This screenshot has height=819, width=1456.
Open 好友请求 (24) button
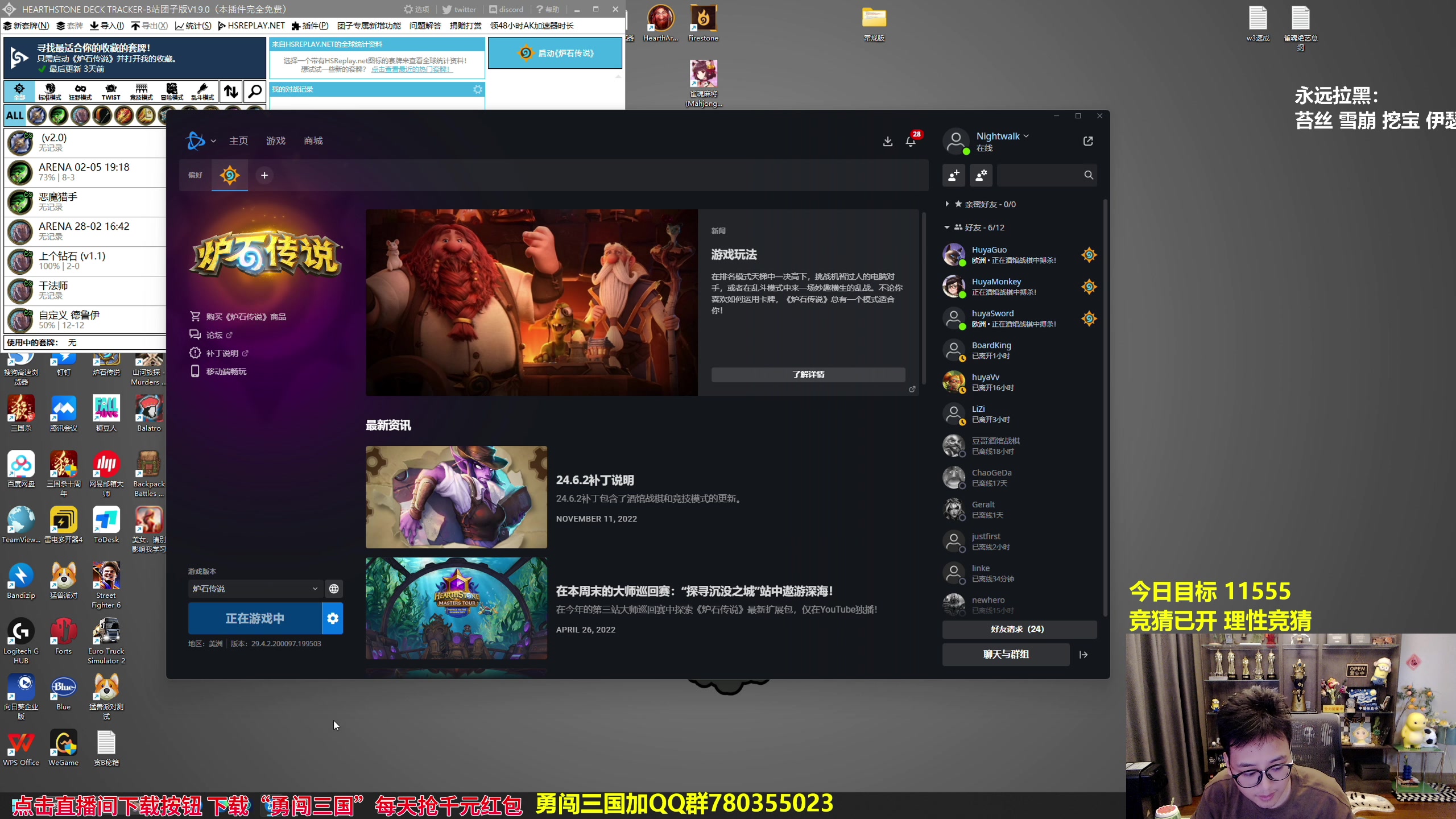coord(1019,629)
